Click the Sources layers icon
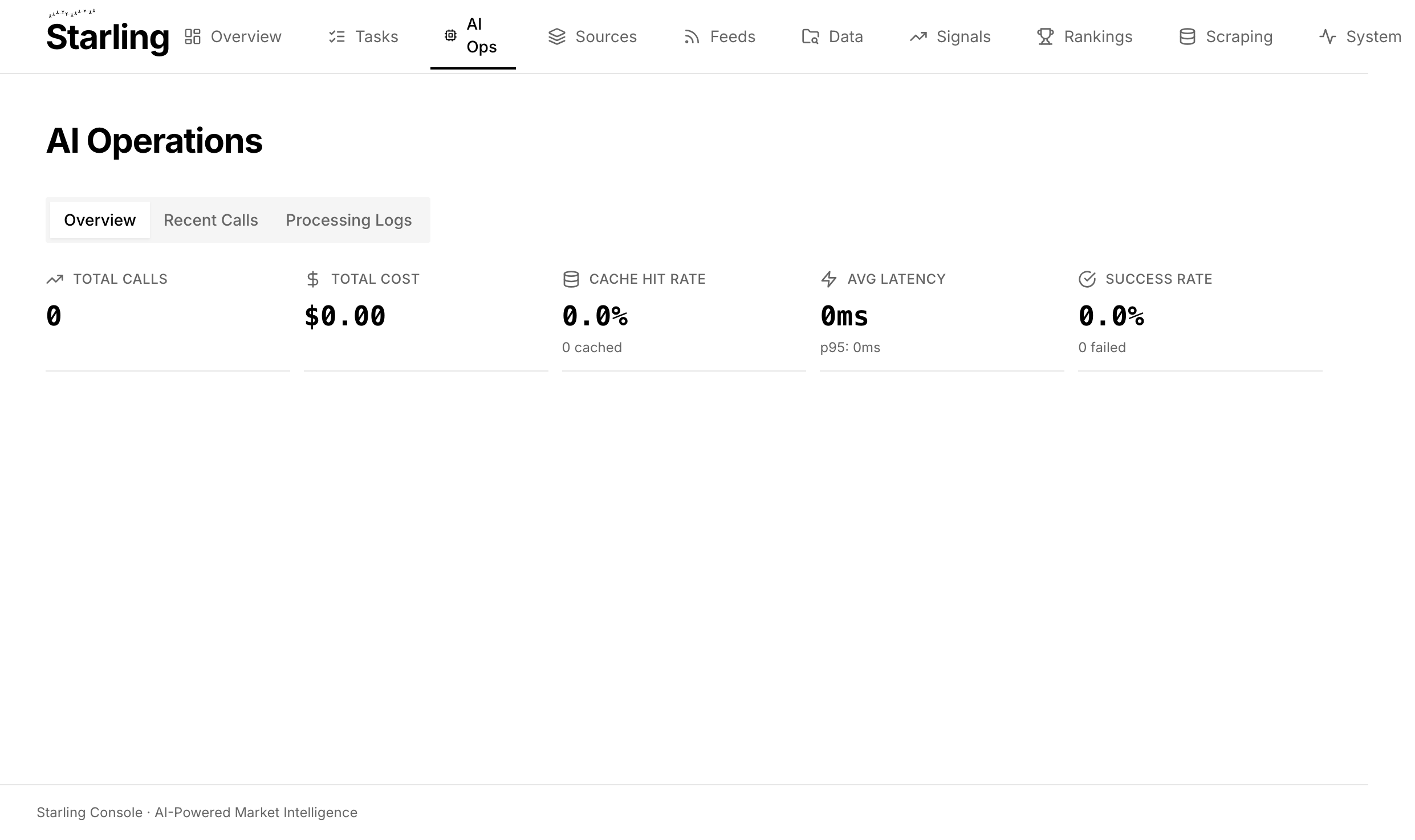Viewport: 1415px width, 840px height. [x=557, y=36]
